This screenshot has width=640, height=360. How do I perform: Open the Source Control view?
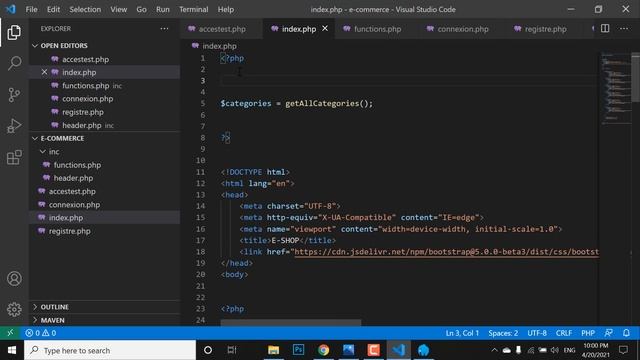(x=14, y=95)
